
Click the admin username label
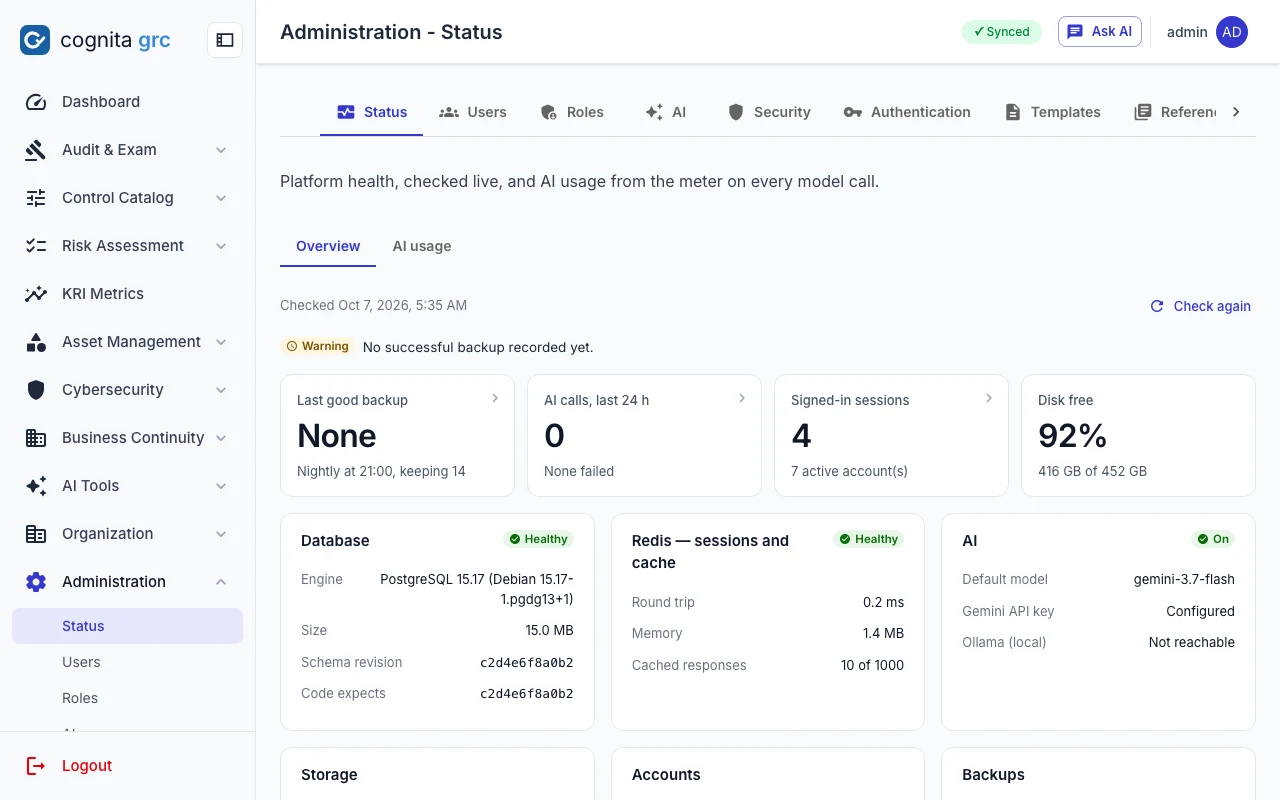1187,32
